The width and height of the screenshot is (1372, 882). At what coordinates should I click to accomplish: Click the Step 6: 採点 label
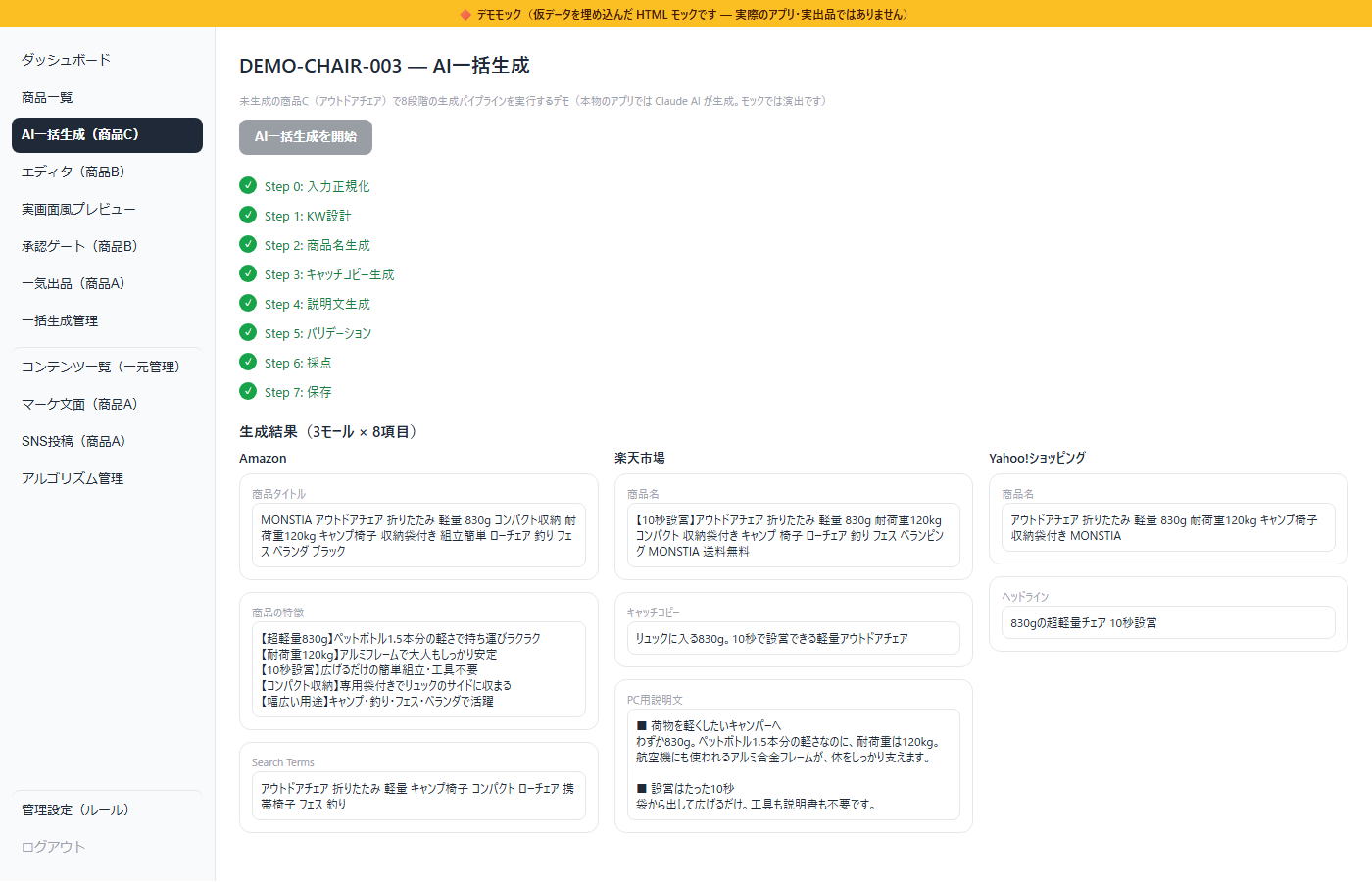[x=298, y=363]
